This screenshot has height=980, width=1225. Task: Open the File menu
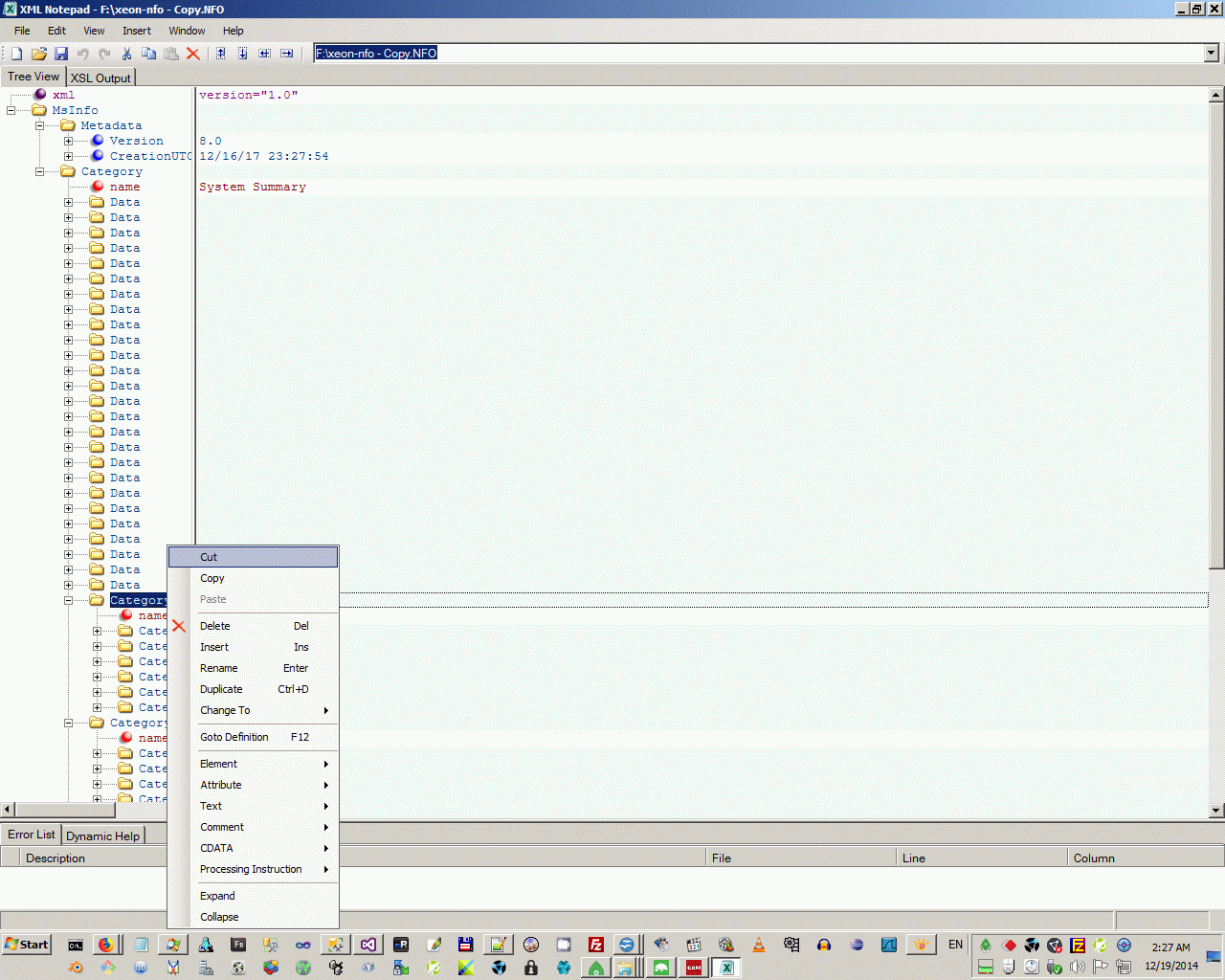22,31
